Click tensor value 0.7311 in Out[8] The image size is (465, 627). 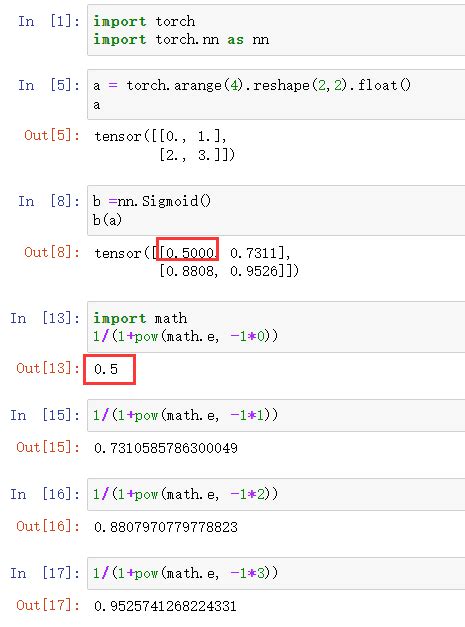(x=253, y=253)
